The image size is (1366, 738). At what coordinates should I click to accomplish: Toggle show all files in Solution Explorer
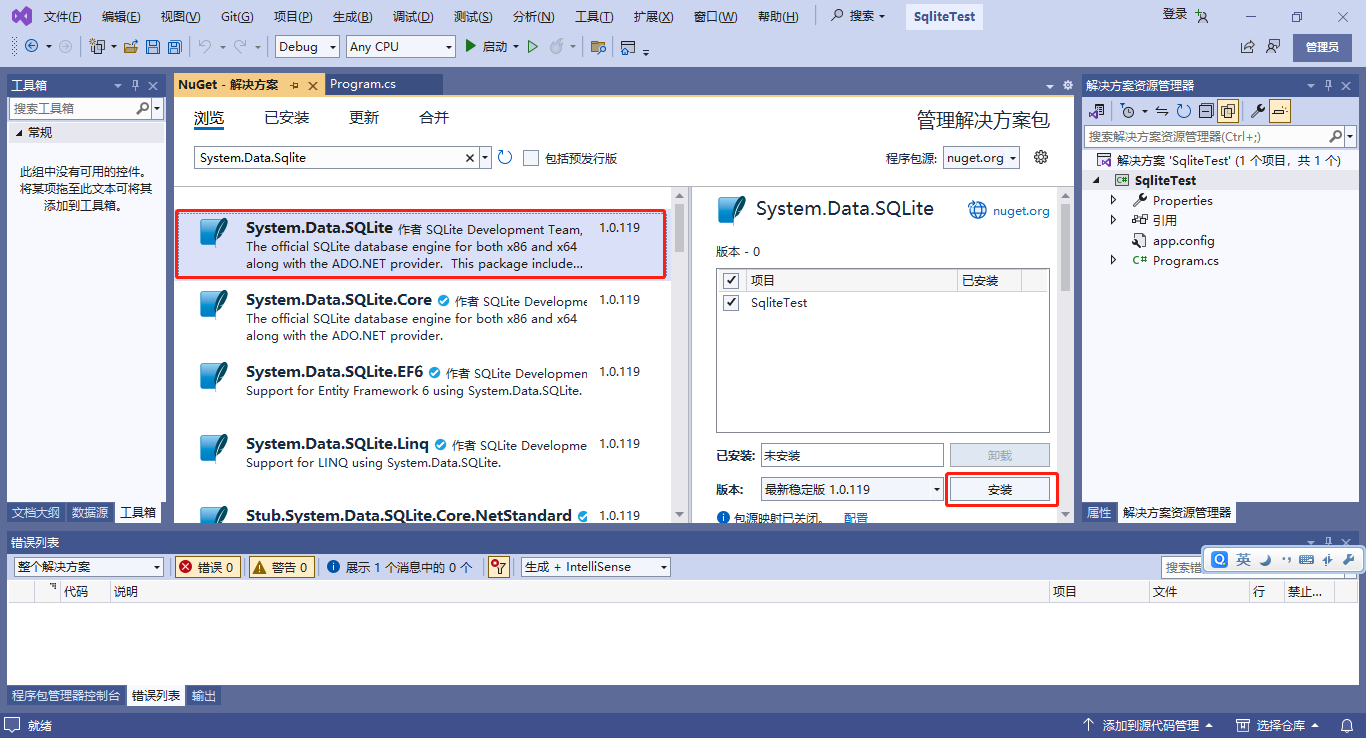click(1228, 111)
